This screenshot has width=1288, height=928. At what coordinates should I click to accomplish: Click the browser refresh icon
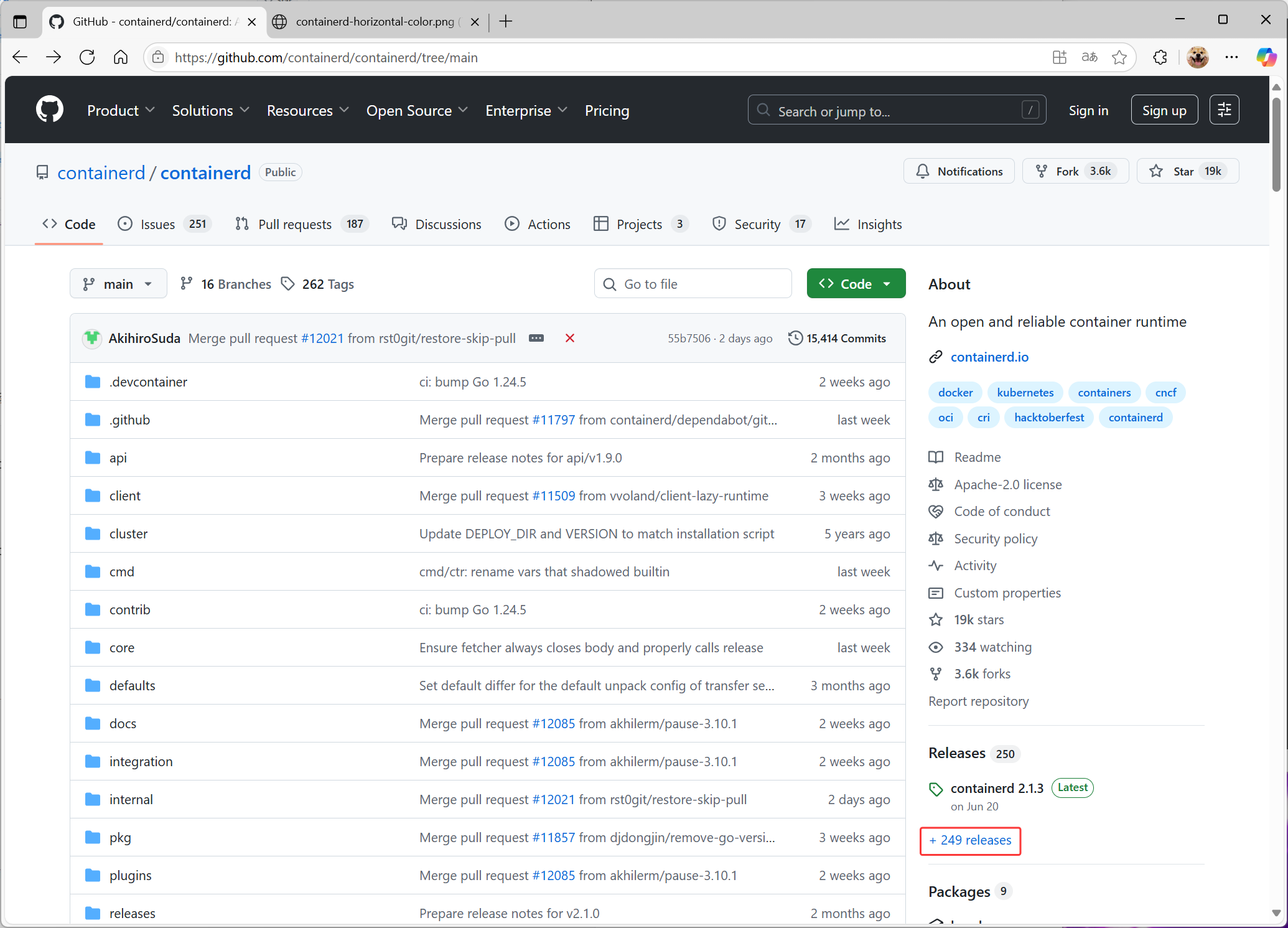pyautogui.click(x=87, y=57)
